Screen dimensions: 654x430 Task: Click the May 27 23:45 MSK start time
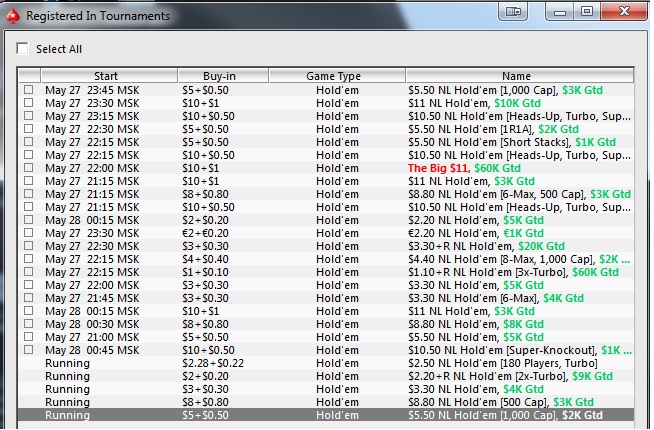pos(92,90)
